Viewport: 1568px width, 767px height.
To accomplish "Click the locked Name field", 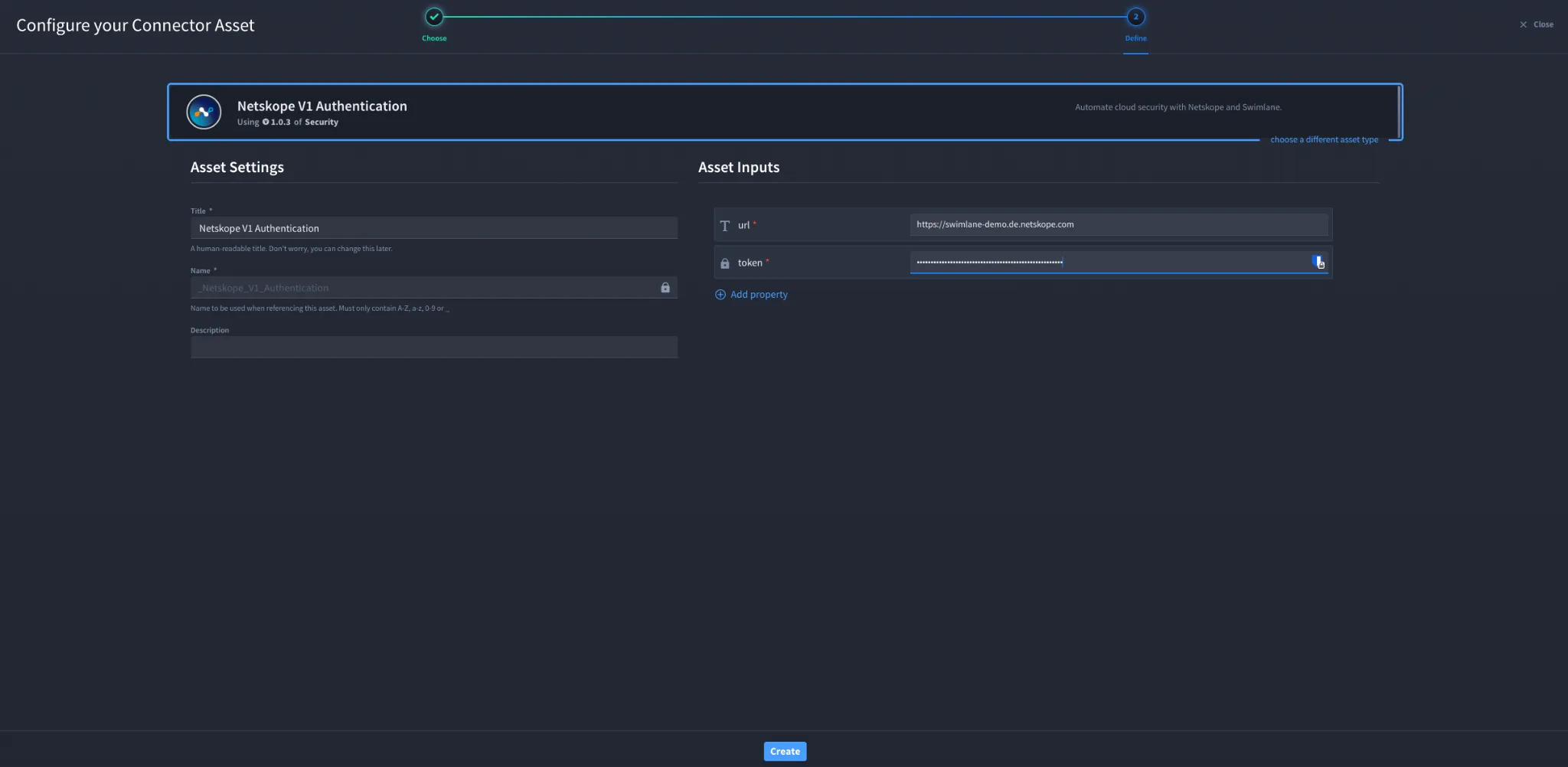I will [x=434, y=288].
